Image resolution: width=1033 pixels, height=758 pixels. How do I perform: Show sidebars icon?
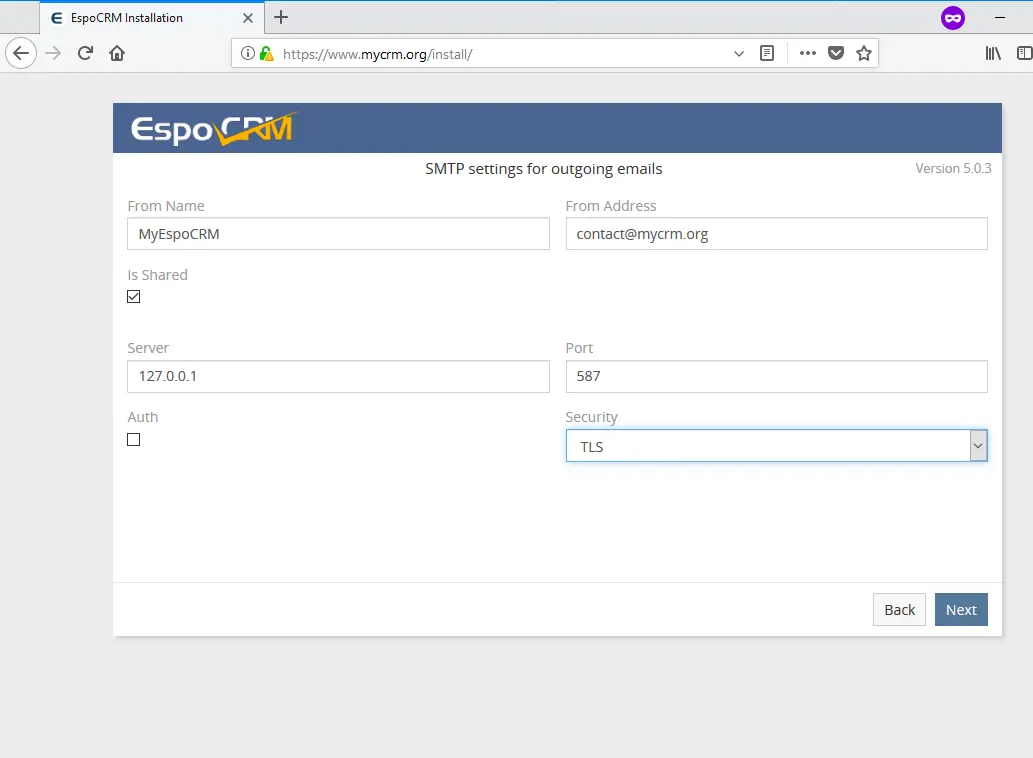click(1024, 53)
